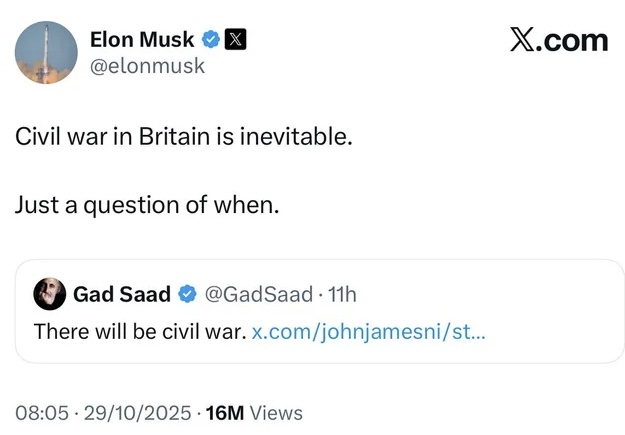This screenshot has height=435, width=625.
Task: Follow the x.com/johnjamesni link
Action: (x=369, y=330)
